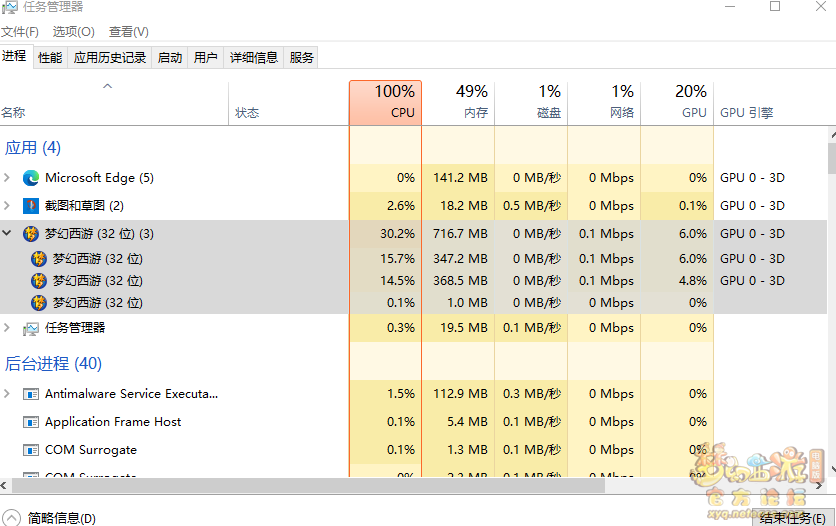Switch to the 详细信息 tab
Viewport: 836px width, 526px height.
(x=254, y=58)
